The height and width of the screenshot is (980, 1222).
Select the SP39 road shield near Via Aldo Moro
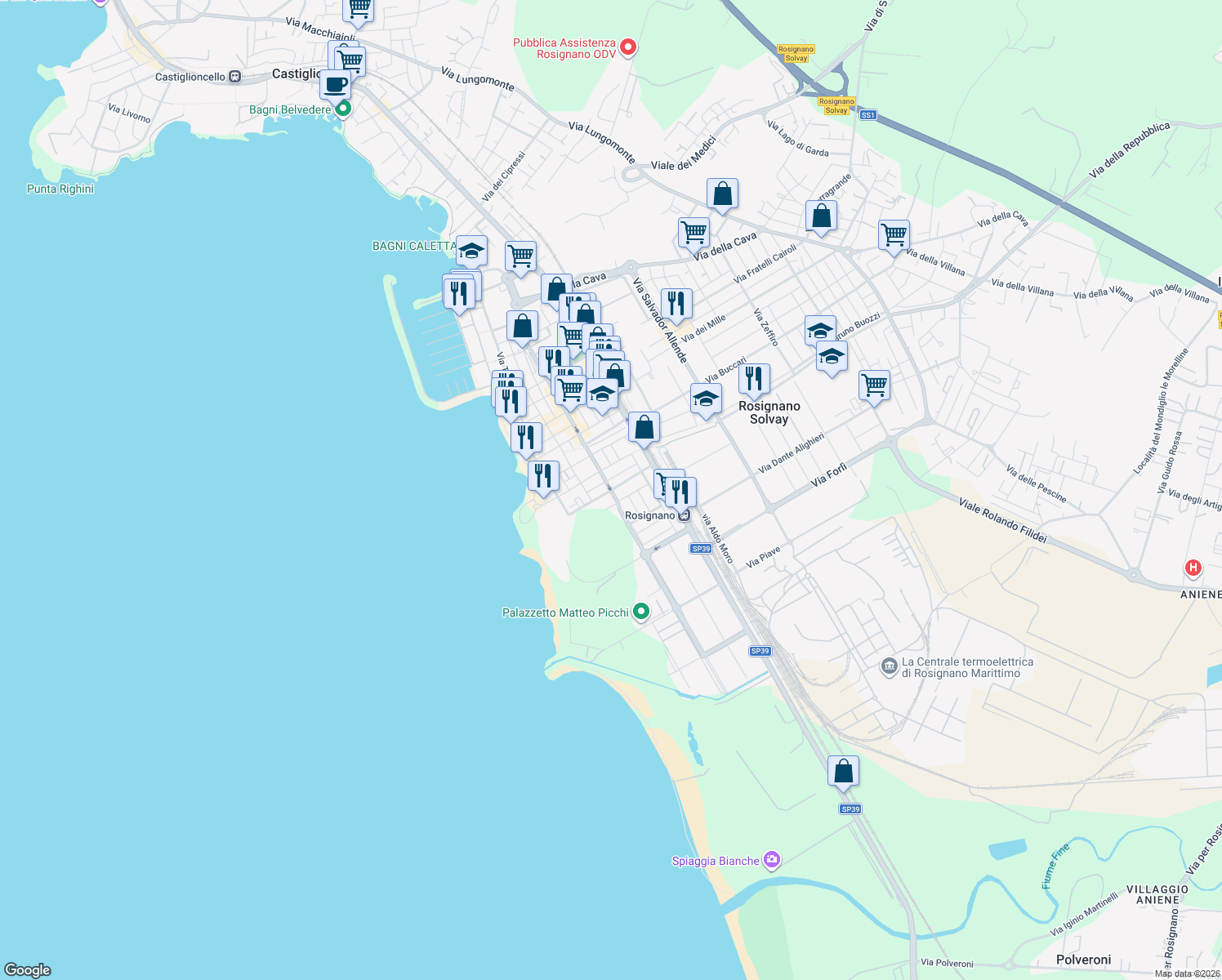(702, 548)
